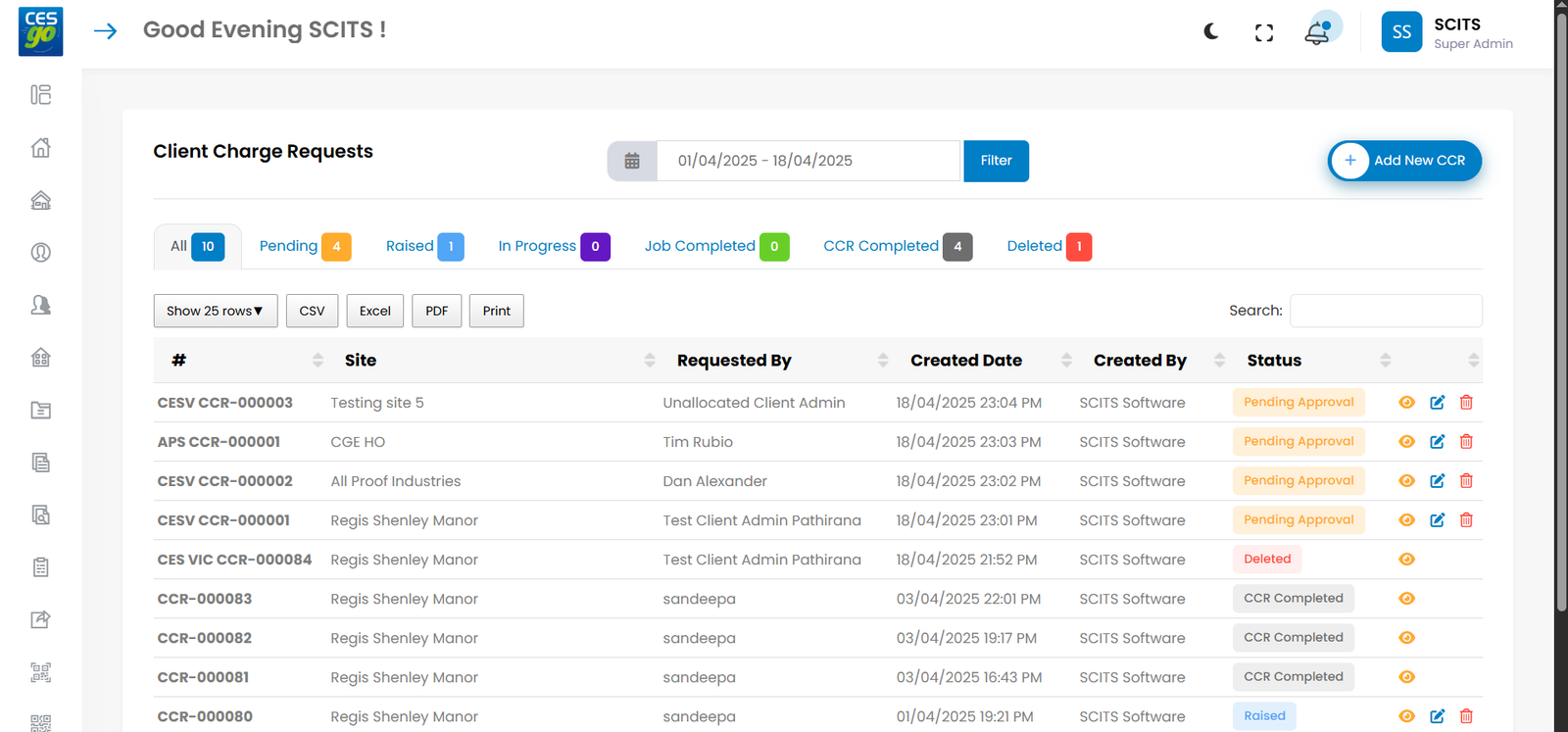The height and width of the screenshot is (732, 1568).
Task: Enter fullscreen using the expand icon
Action: pyautogui.click(x=1264, y=33)
